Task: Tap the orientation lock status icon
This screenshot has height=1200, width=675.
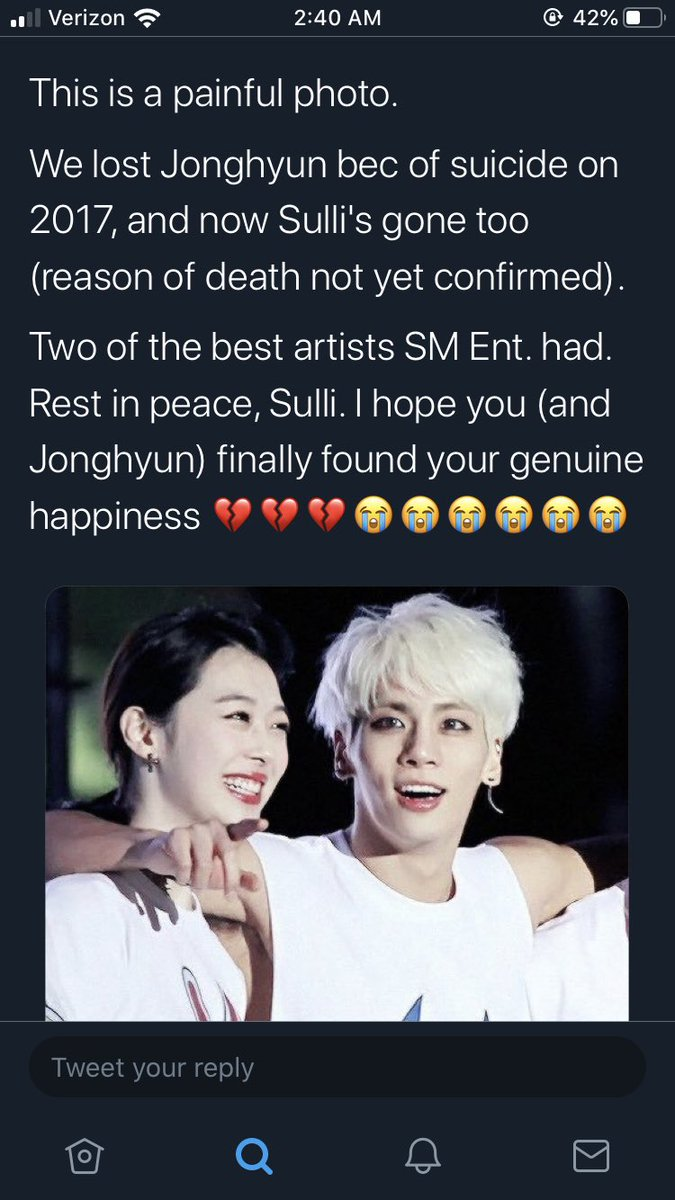Action: coord(551,17)
